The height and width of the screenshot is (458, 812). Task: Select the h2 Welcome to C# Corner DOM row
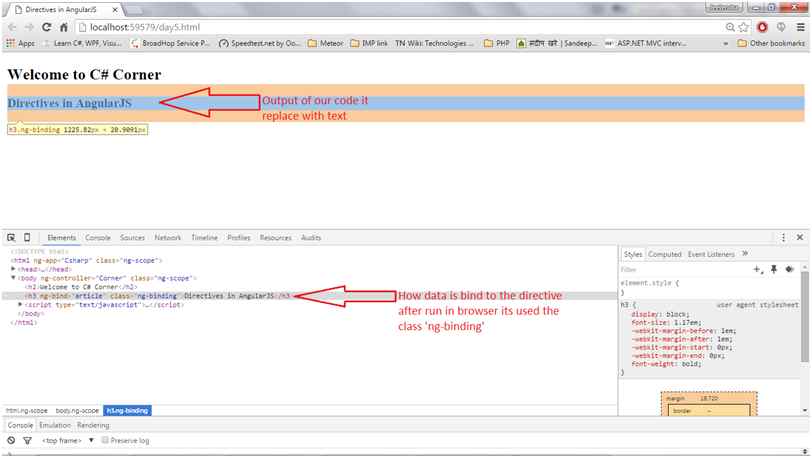tap(81, 287)
